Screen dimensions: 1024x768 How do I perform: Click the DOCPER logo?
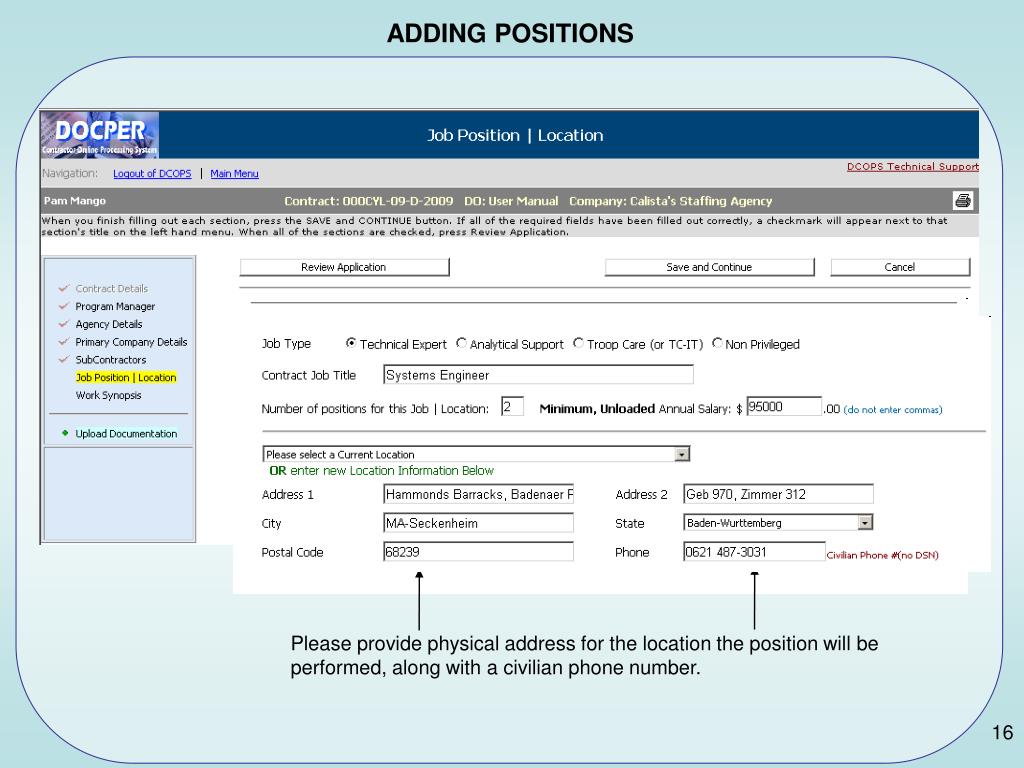click(x=100, y=135)
